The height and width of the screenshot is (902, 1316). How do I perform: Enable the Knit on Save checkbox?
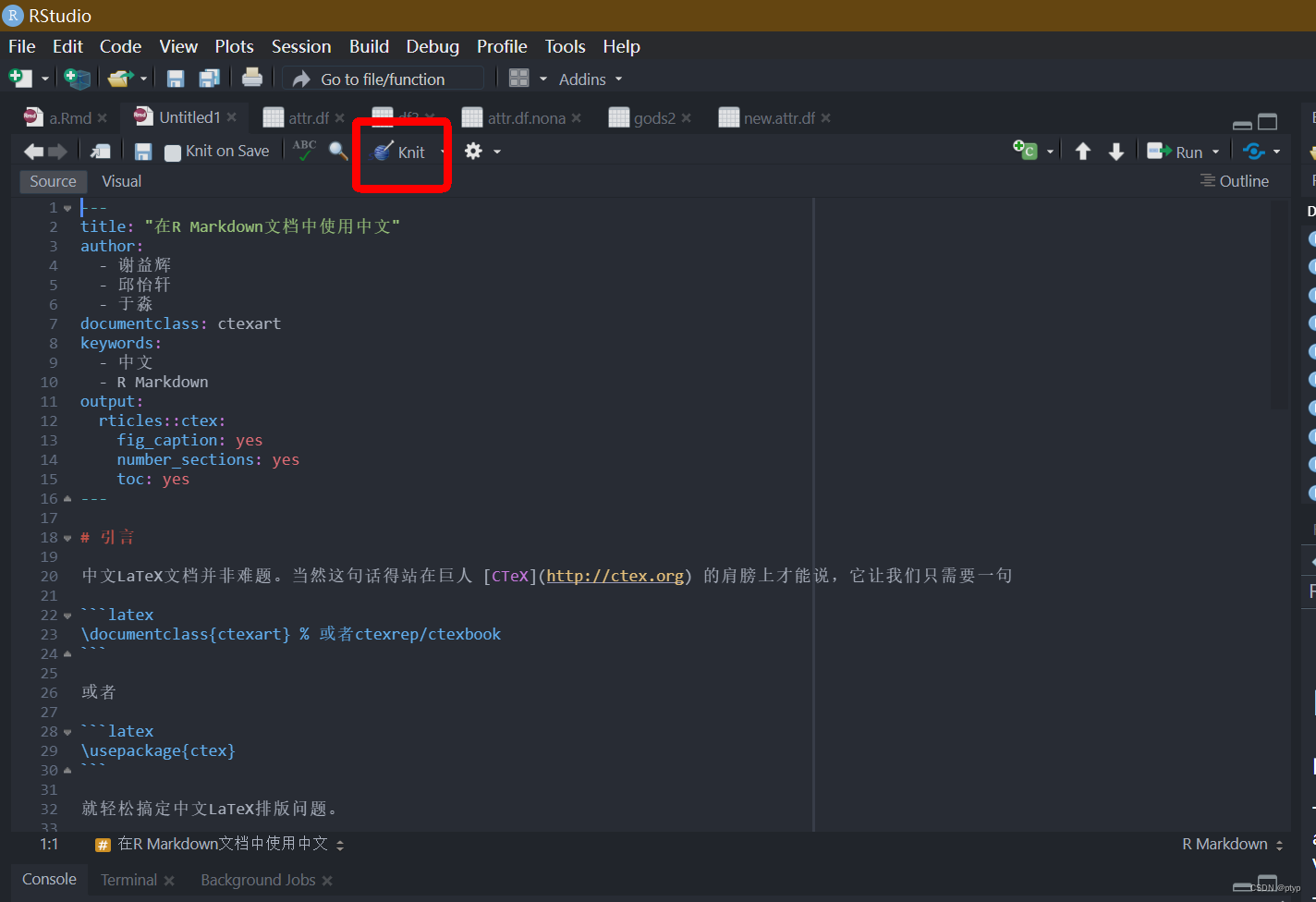[173, 152]
